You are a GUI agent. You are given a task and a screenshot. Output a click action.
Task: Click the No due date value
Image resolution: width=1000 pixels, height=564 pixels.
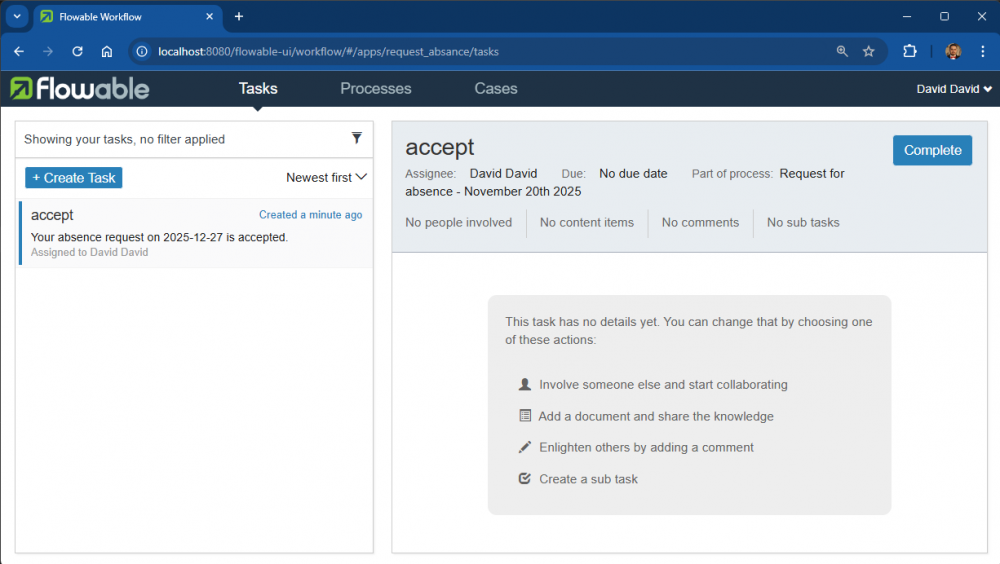pyautogui.click(x=633, y=174)
